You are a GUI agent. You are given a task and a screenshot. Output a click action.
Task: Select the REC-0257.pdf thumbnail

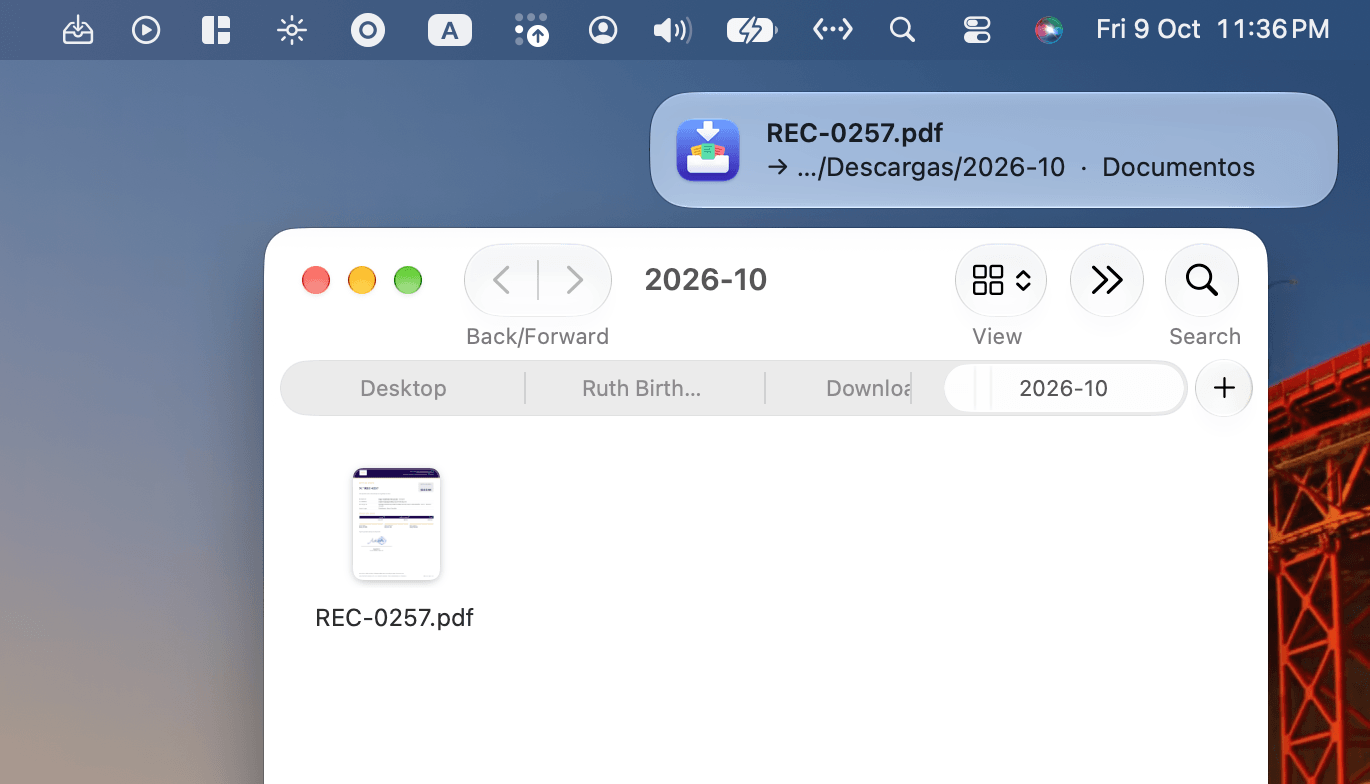pyautogui.click(x=396, y=523)
